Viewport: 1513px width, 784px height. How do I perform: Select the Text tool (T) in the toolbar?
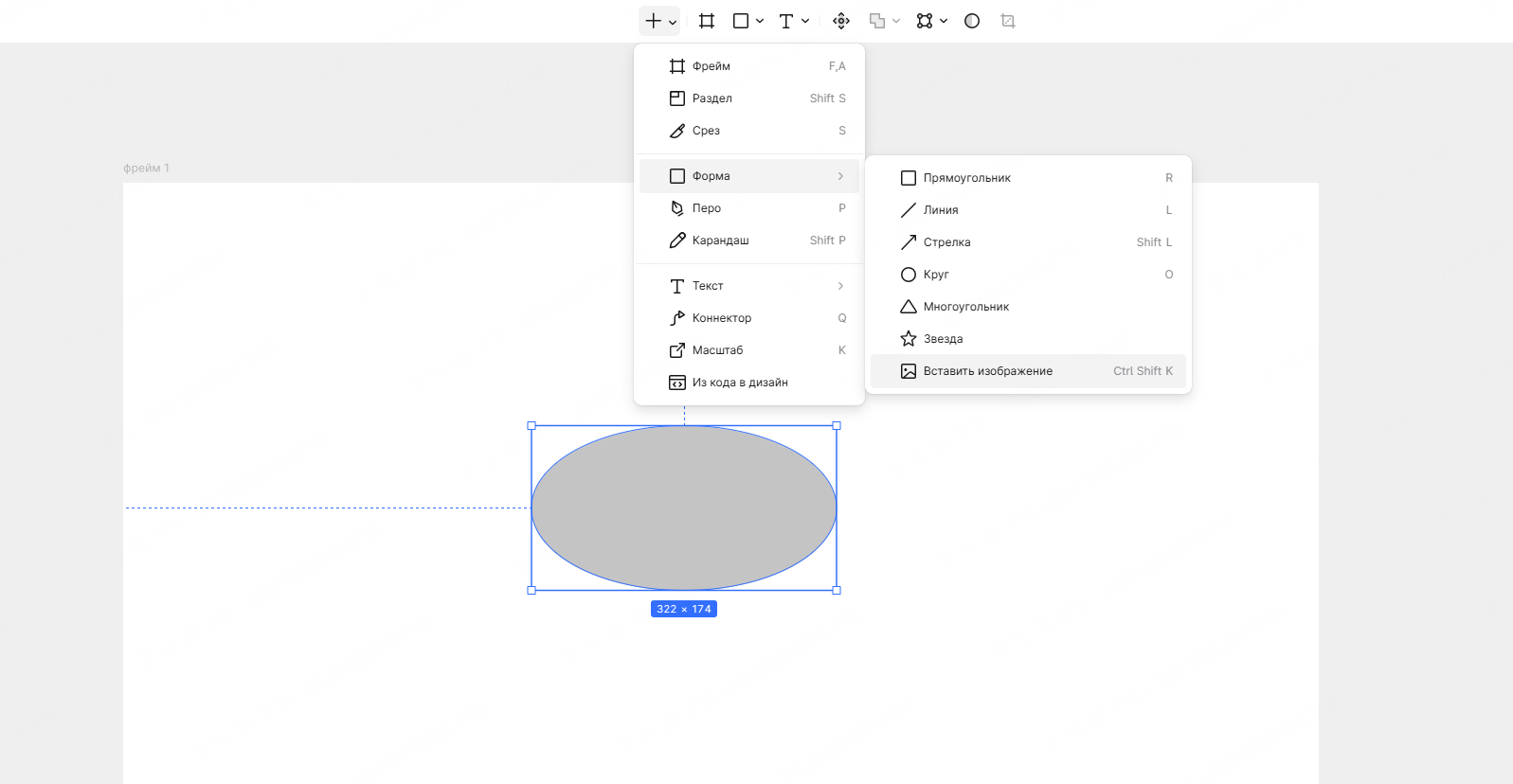785,21
